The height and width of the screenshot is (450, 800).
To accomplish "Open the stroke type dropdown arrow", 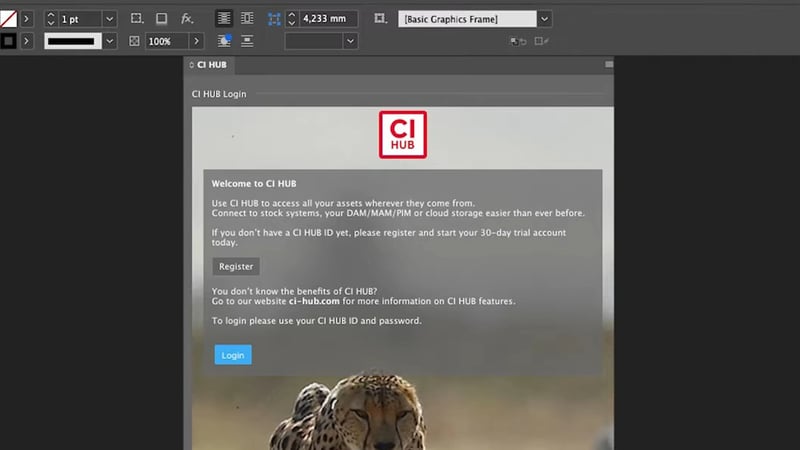I will pyautogui.click(x=110, y=41).
